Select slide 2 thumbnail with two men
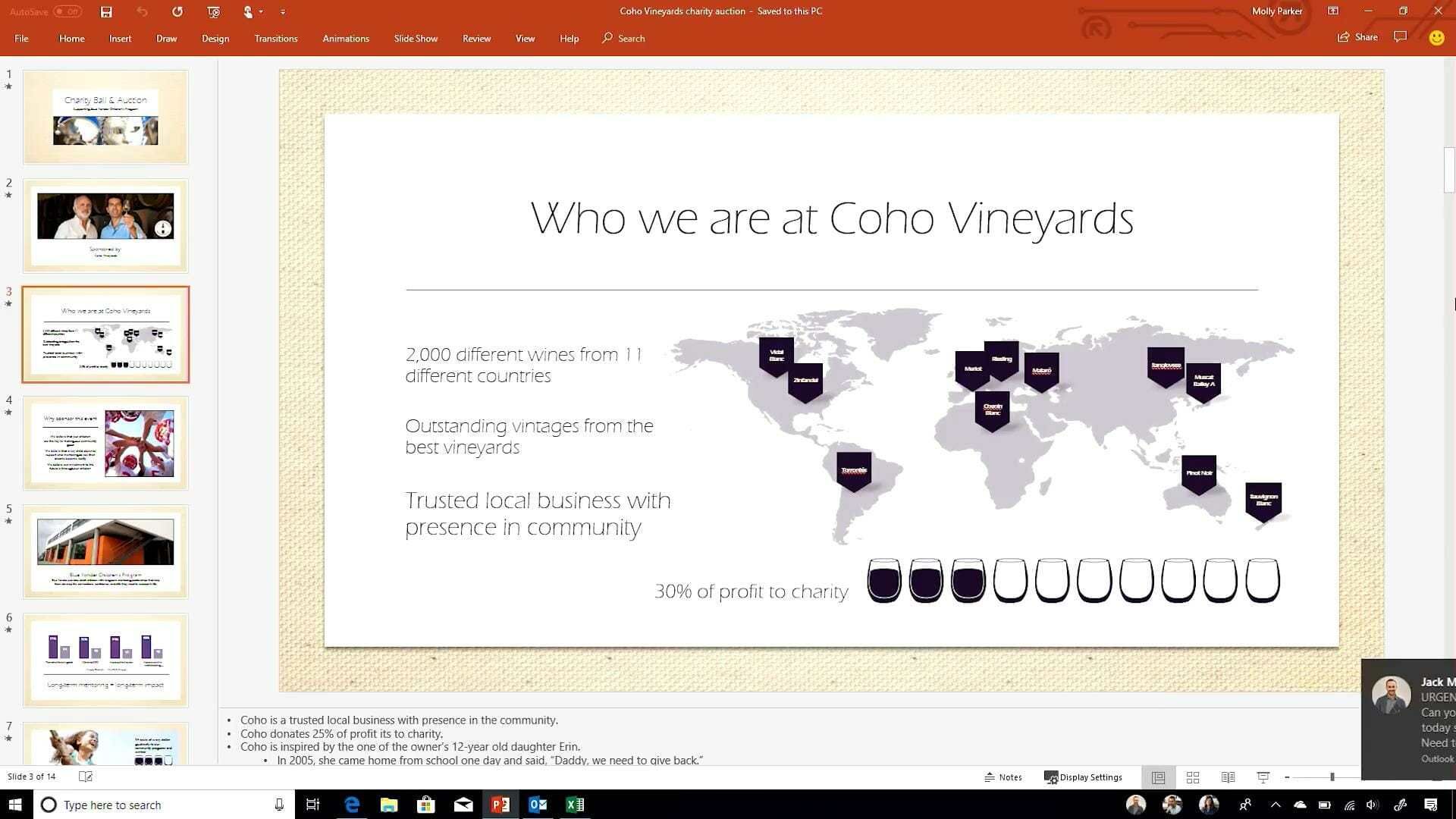This screenshot has height=819, width=1456. point(105,226)
